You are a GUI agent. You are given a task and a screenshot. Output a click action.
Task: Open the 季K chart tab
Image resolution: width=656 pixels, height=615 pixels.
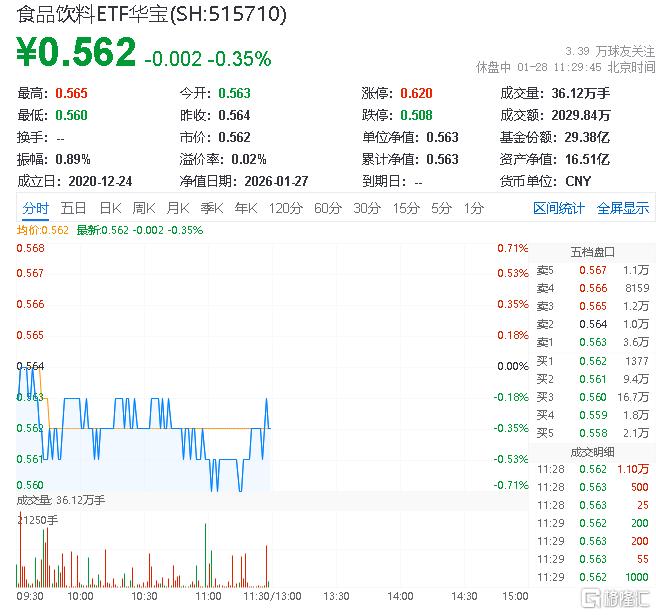click(x=212, y=208)
